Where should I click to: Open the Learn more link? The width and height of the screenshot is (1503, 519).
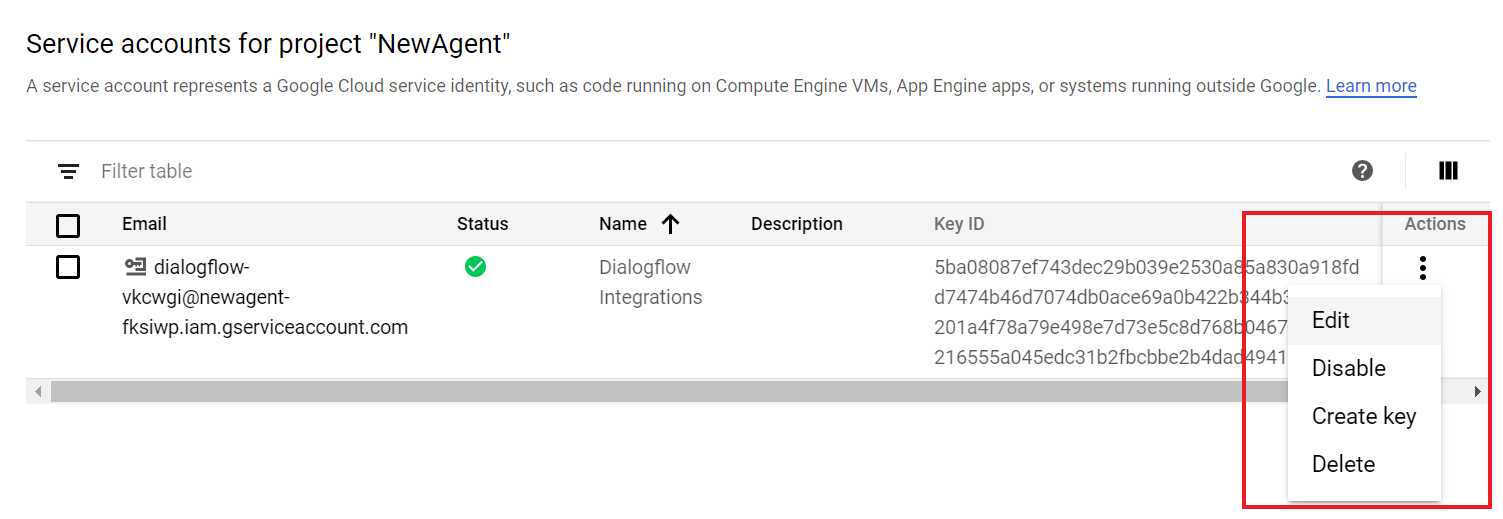[1371, 86]
